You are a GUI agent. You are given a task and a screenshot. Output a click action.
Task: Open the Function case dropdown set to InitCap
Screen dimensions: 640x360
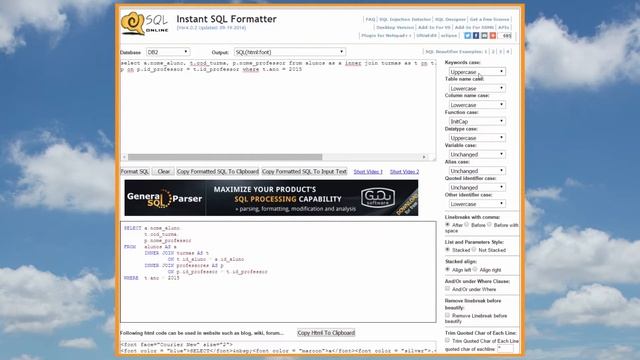click(x=477, y=121)
